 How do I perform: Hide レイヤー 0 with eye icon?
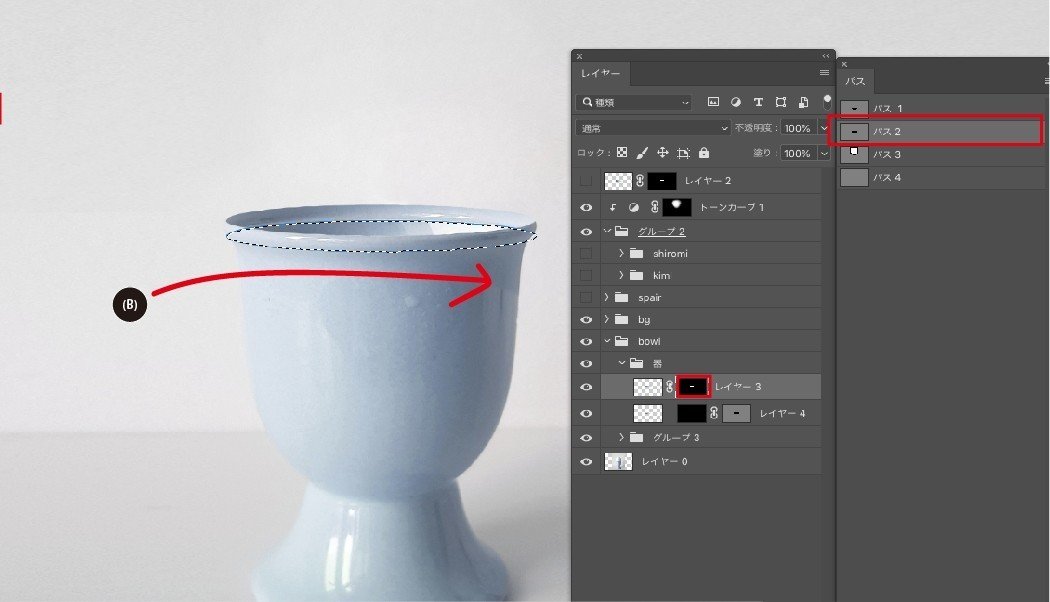click(x=586, y=462)
